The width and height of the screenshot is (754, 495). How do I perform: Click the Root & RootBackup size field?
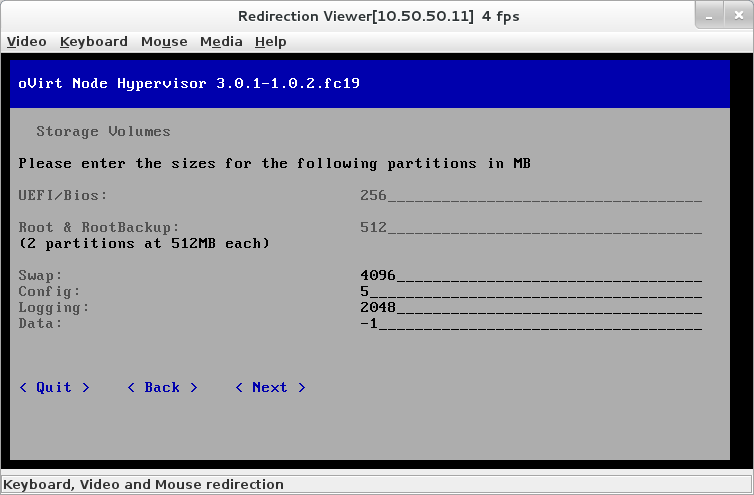coord(530,227)
